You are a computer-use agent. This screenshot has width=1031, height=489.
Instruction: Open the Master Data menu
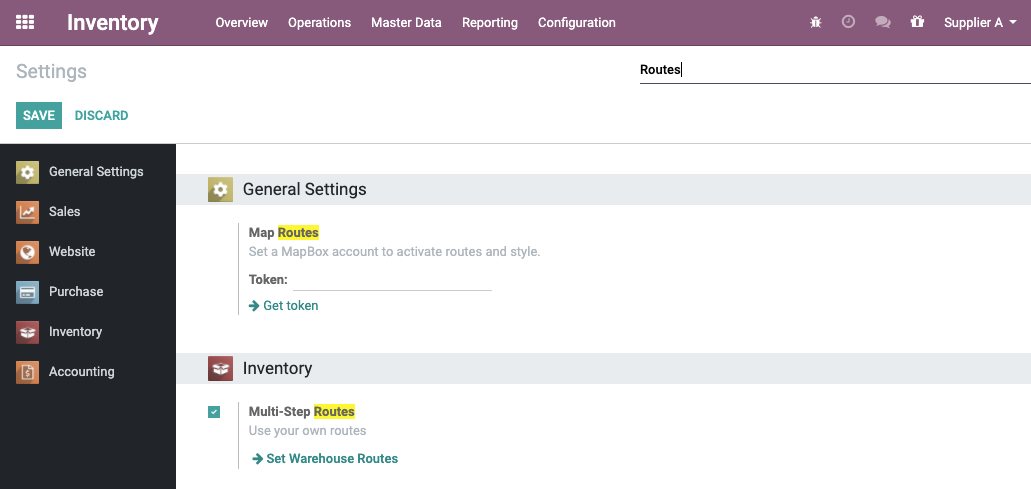click(406, 22)
